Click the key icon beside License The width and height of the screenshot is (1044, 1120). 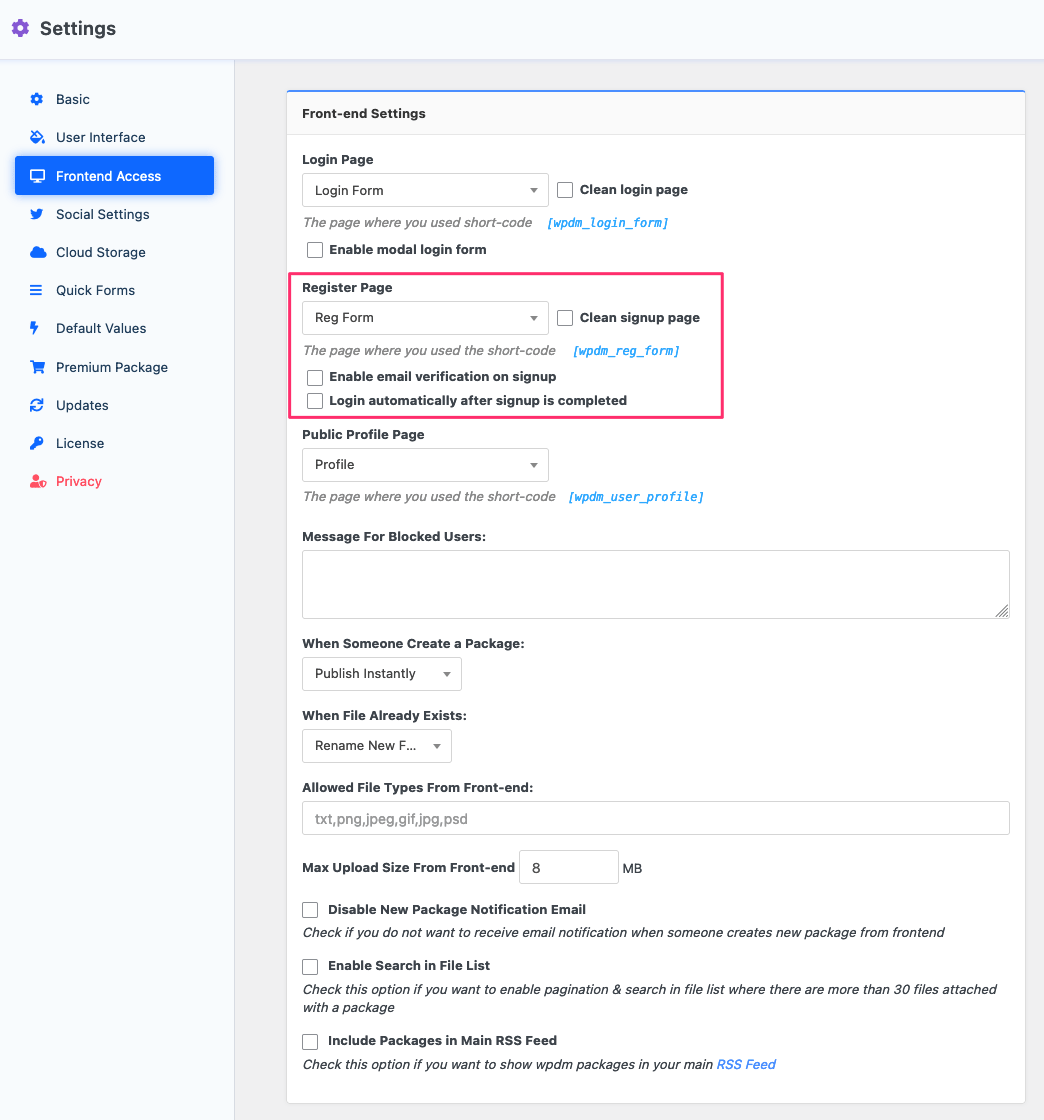pos(37,443)
